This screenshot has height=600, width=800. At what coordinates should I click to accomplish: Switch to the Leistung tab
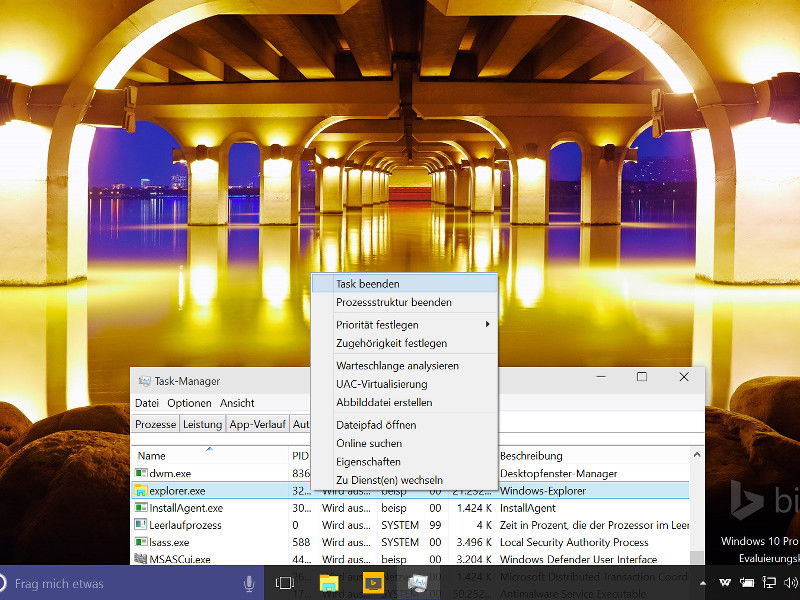pyautogui.click(x=203, y=424)
